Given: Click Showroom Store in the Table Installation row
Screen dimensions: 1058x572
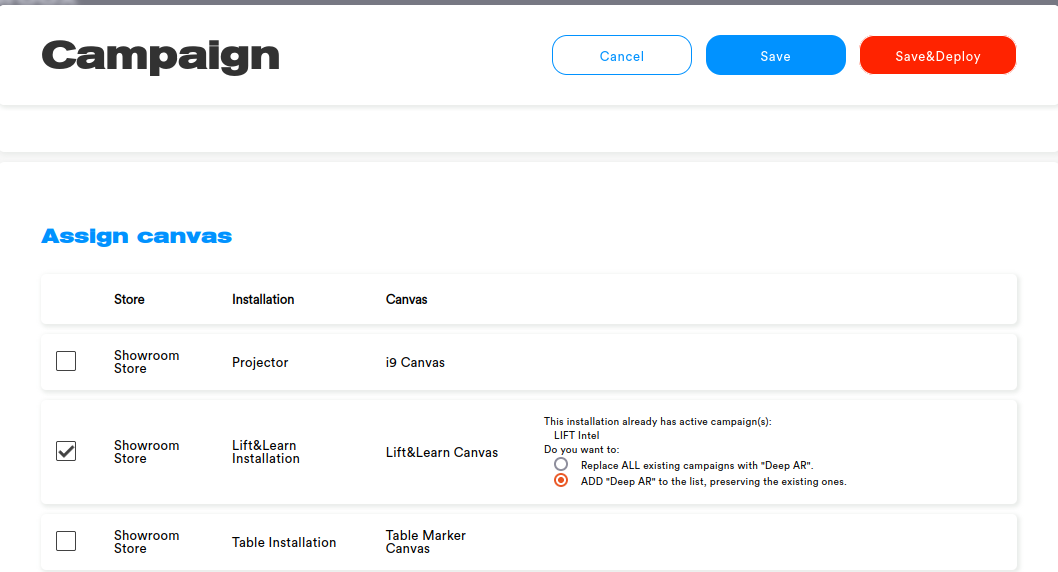Looking at the screenshot, I should coord(146,542).
